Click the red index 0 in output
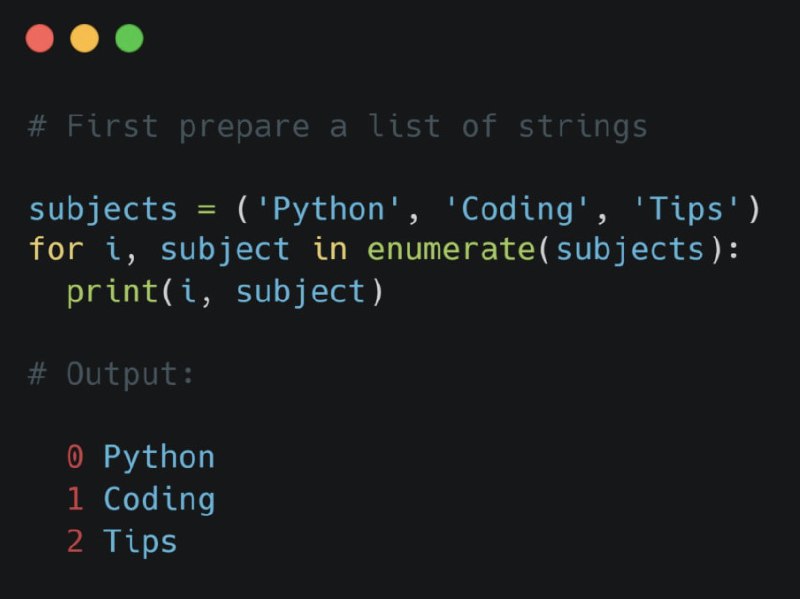This screenshot has height=599, width=800. point(75,457)
